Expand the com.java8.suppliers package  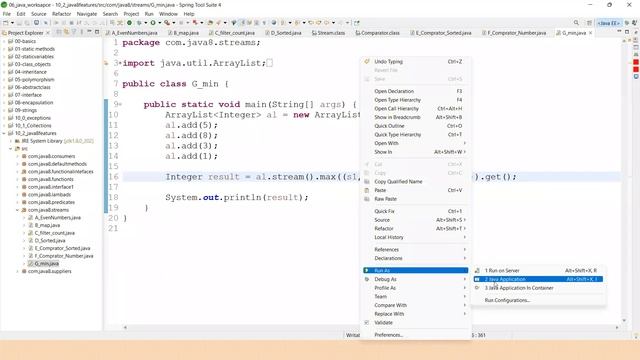[x=18, y=271]
